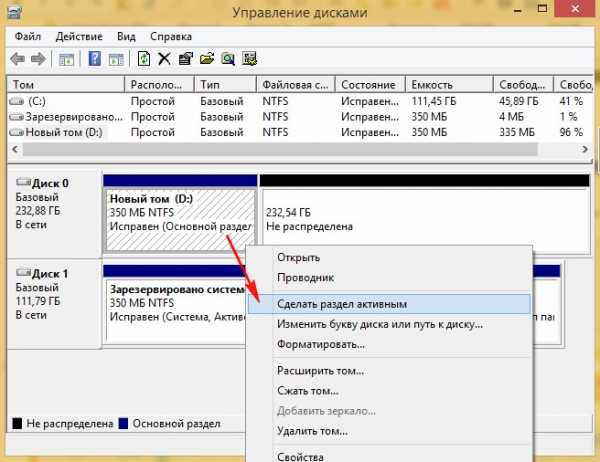Toggle the action pane toolbar icon
The height and width of the screenshot is (462, 600).
tap(116, 59)
